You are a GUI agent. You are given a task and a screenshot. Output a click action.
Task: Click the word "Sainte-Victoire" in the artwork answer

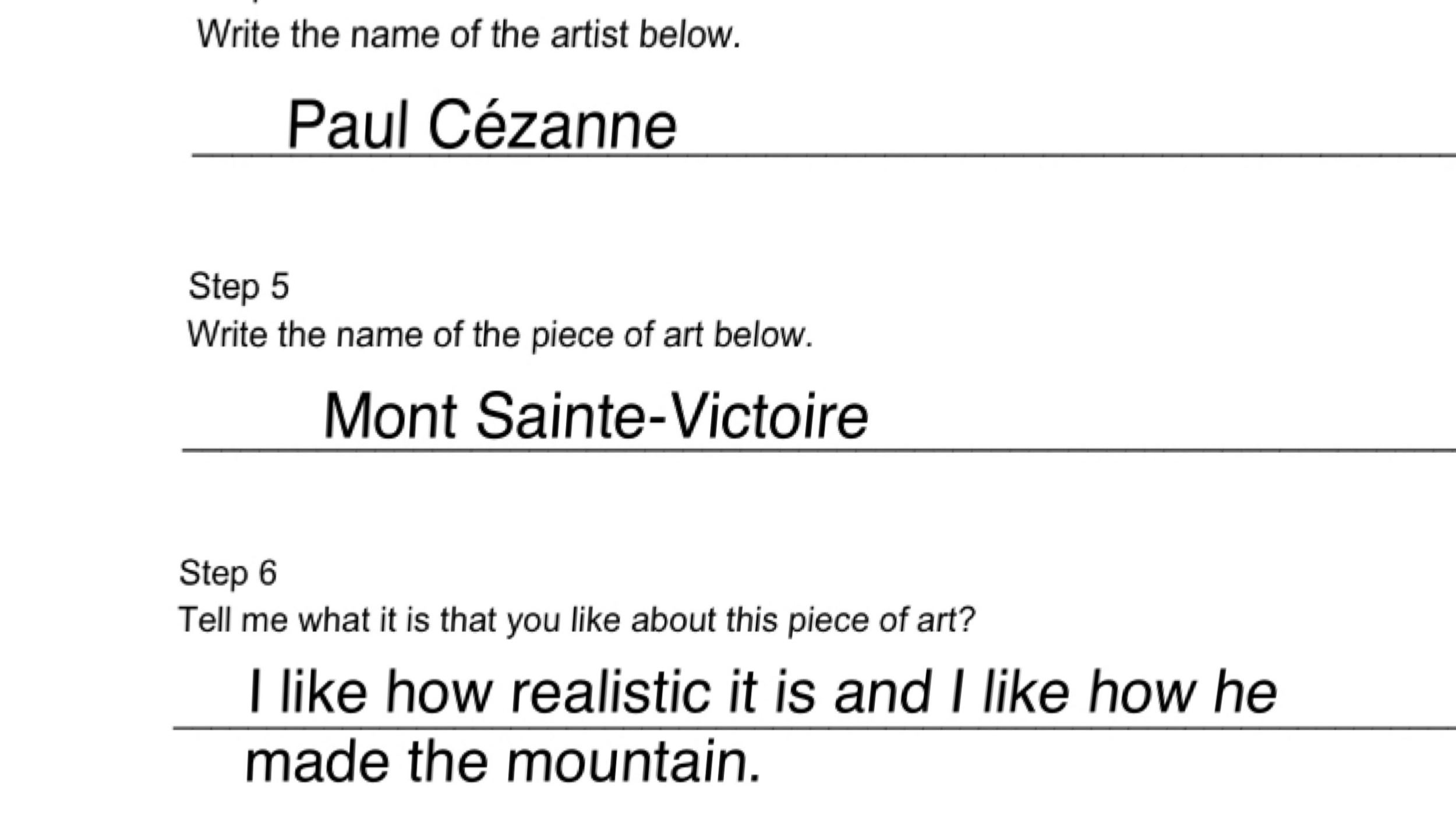[x=672, y=417]
